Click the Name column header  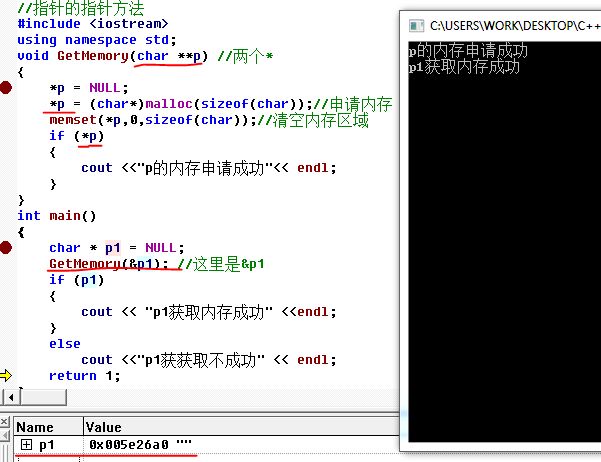pyautogui.click(x=49, y=427)
